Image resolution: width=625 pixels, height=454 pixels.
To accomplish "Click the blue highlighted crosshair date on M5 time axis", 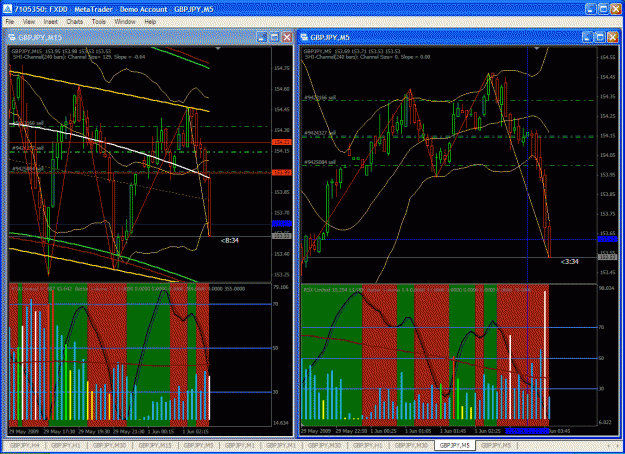I will (527, 431).
